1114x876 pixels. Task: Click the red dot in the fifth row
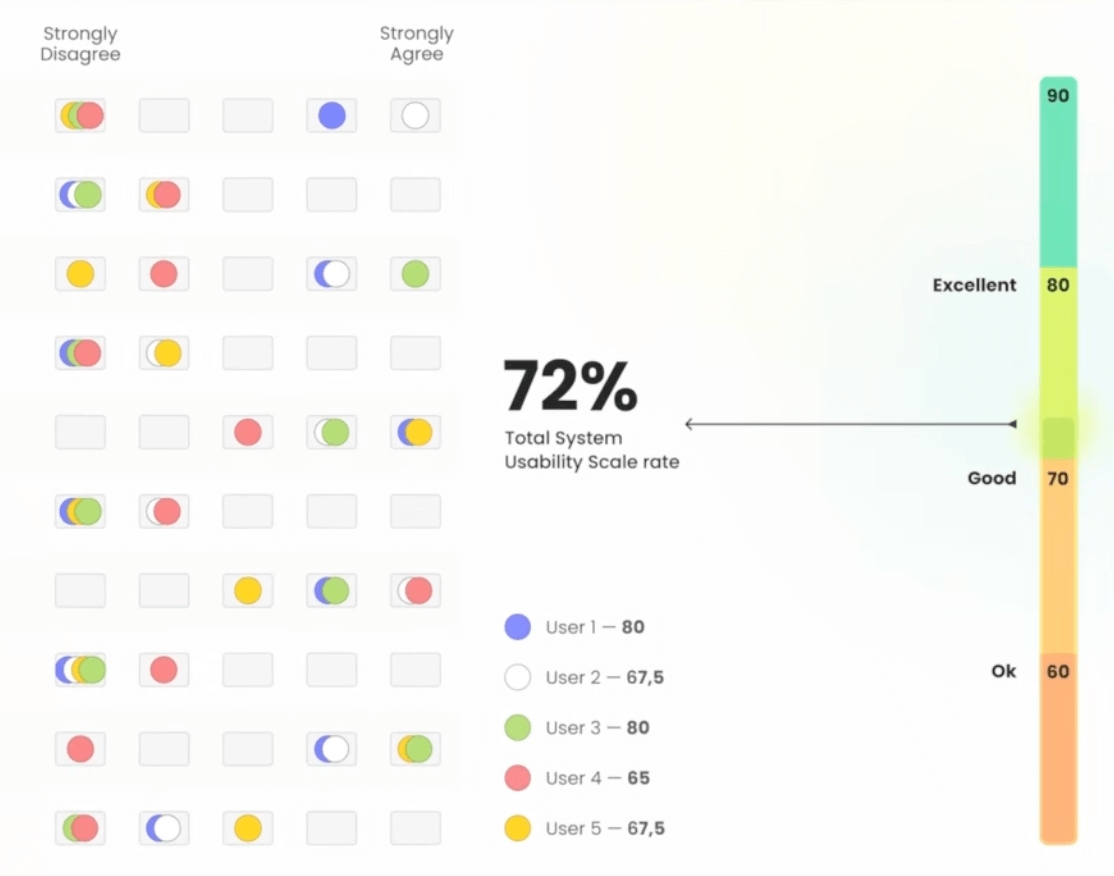point(248,432)
